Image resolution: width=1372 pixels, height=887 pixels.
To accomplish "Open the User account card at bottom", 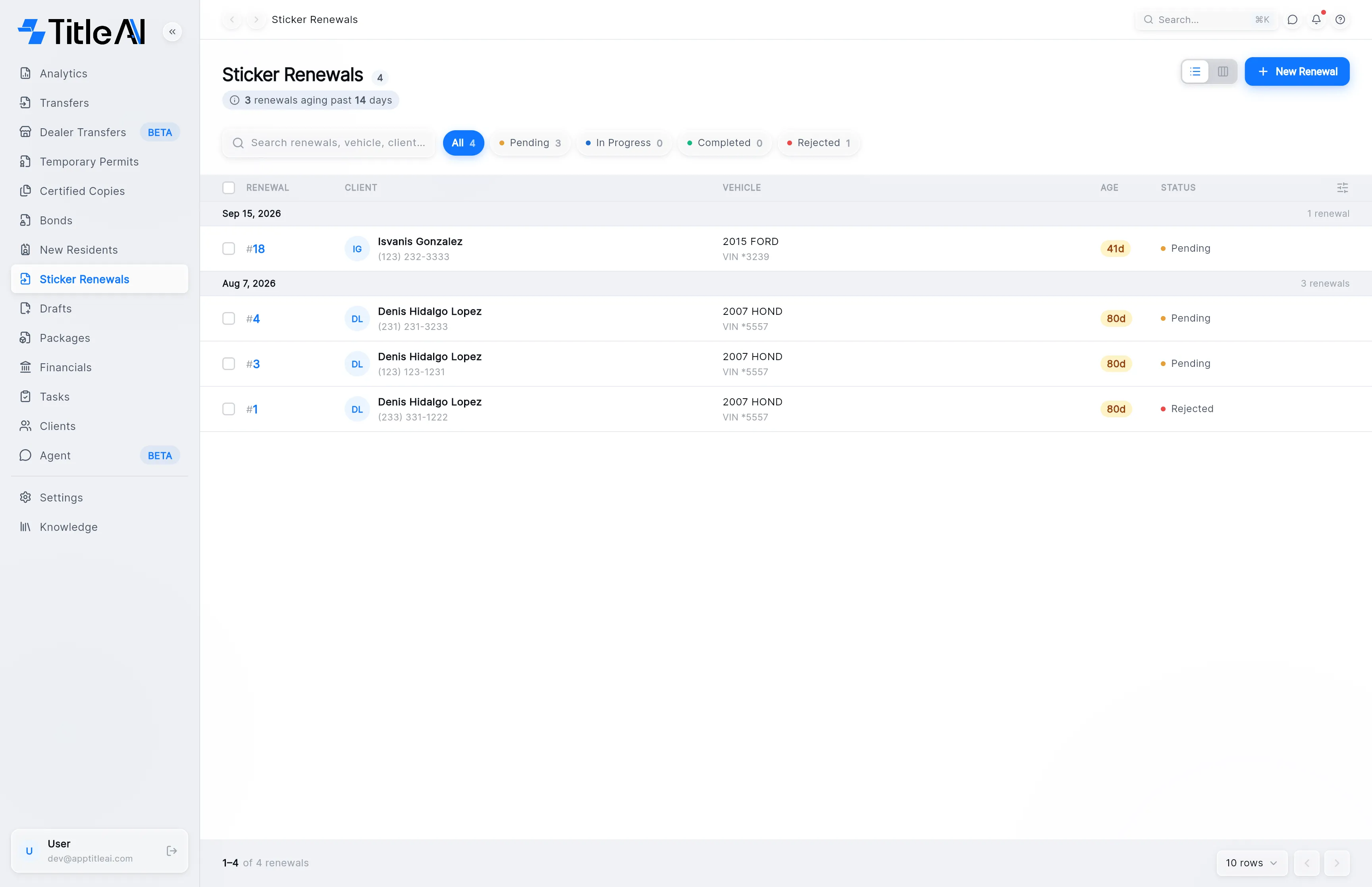I will pyautogui.click(x=99, y=851).
